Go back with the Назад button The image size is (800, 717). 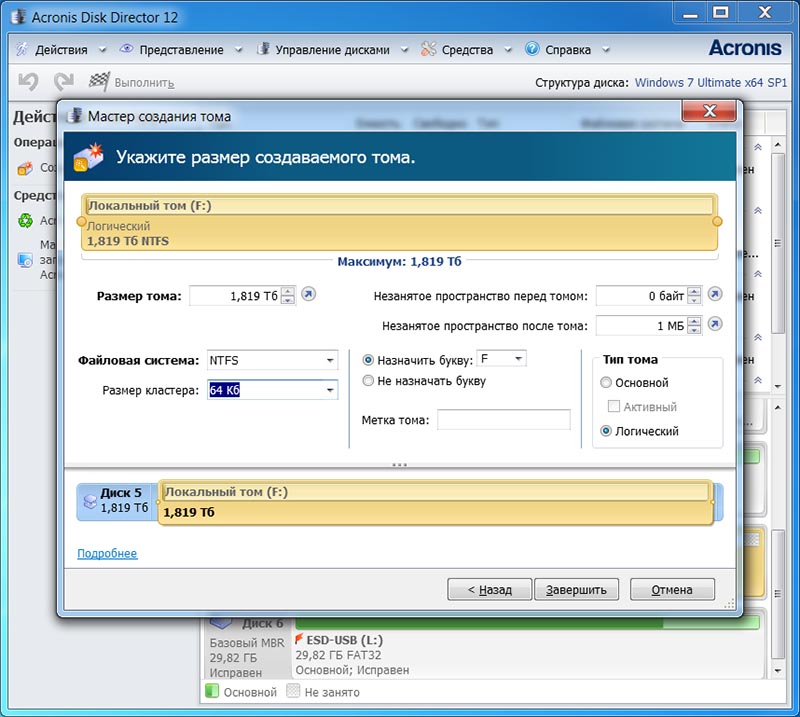489,589
